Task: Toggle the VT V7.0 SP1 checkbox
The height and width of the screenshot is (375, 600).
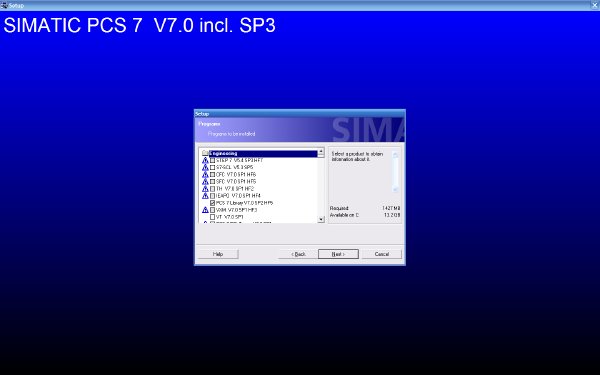Action: 212,217
